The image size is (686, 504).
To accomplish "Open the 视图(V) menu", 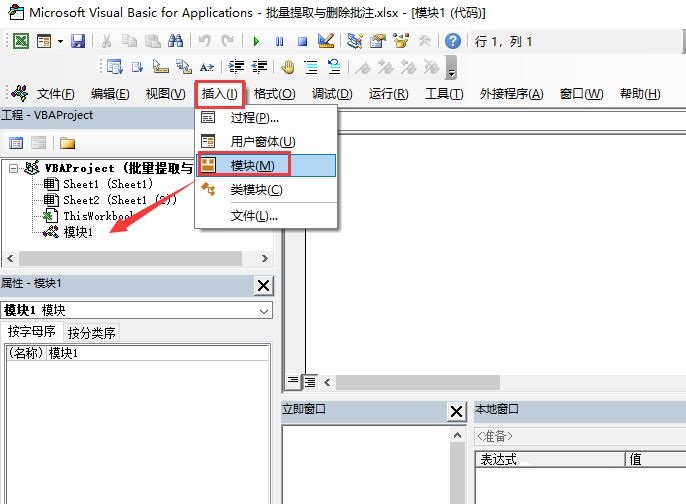I will 165,94.
